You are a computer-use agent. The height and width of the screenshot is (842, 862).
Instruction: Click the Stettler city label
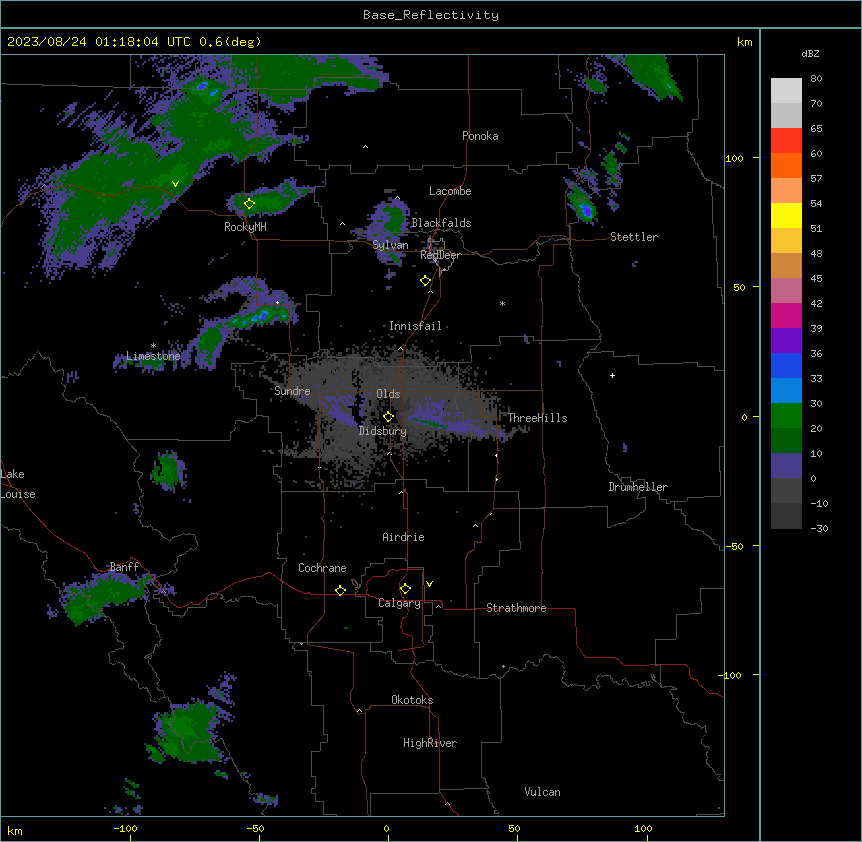click(x=634, y=237)
